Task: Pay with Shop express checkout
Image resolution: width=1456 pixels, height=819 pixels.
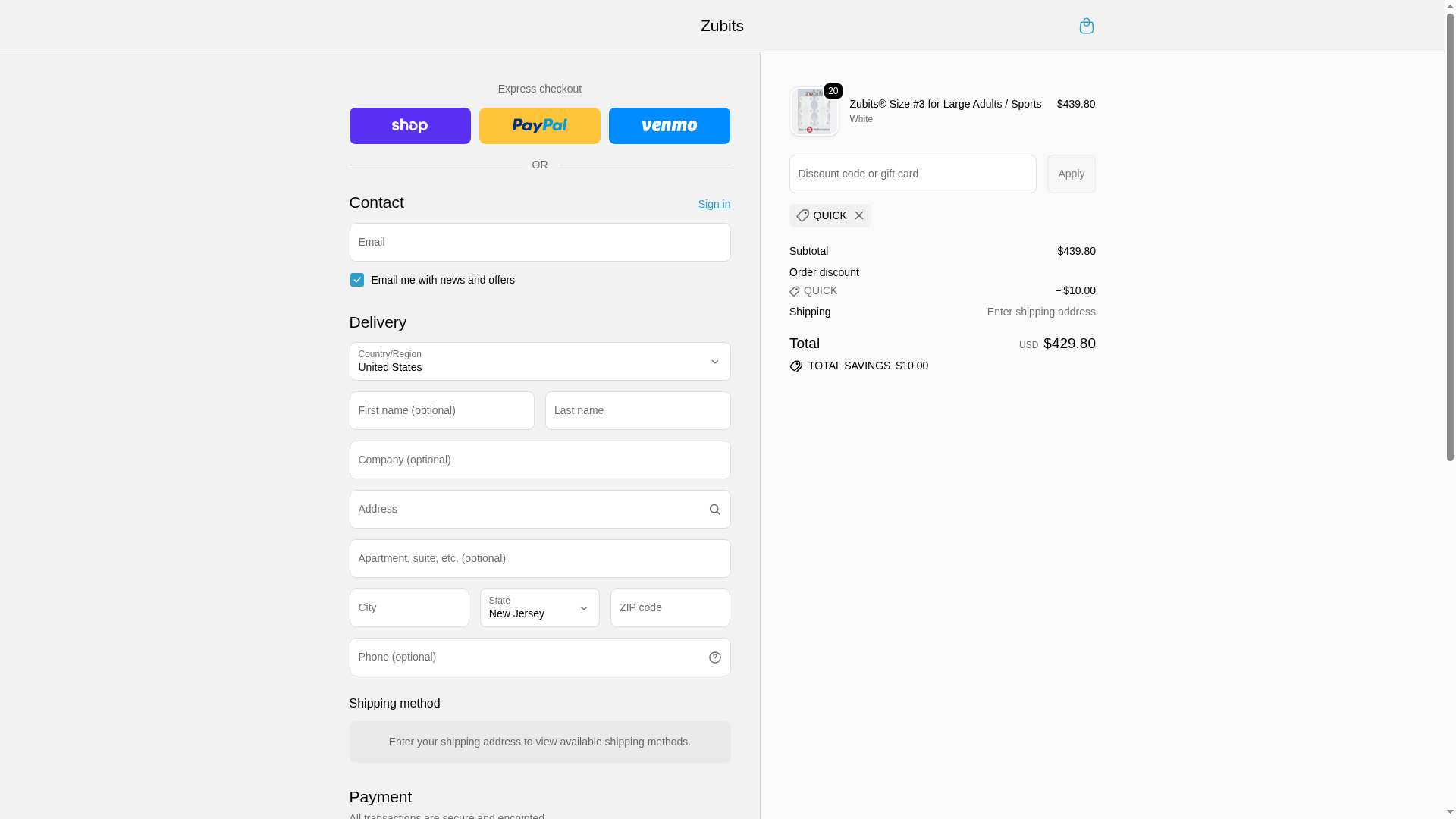Action: click(409, 126)
